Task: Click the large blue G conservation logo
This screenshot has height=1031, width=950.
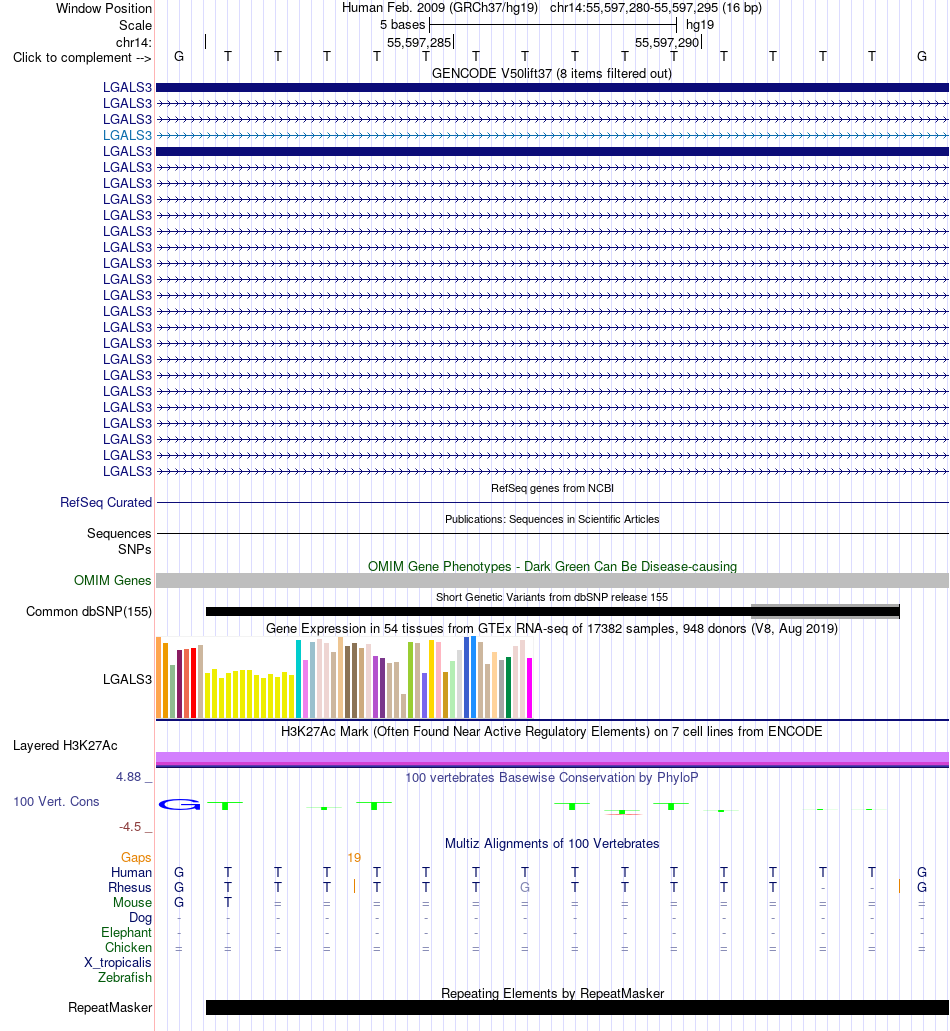Action: coord(179,804)
